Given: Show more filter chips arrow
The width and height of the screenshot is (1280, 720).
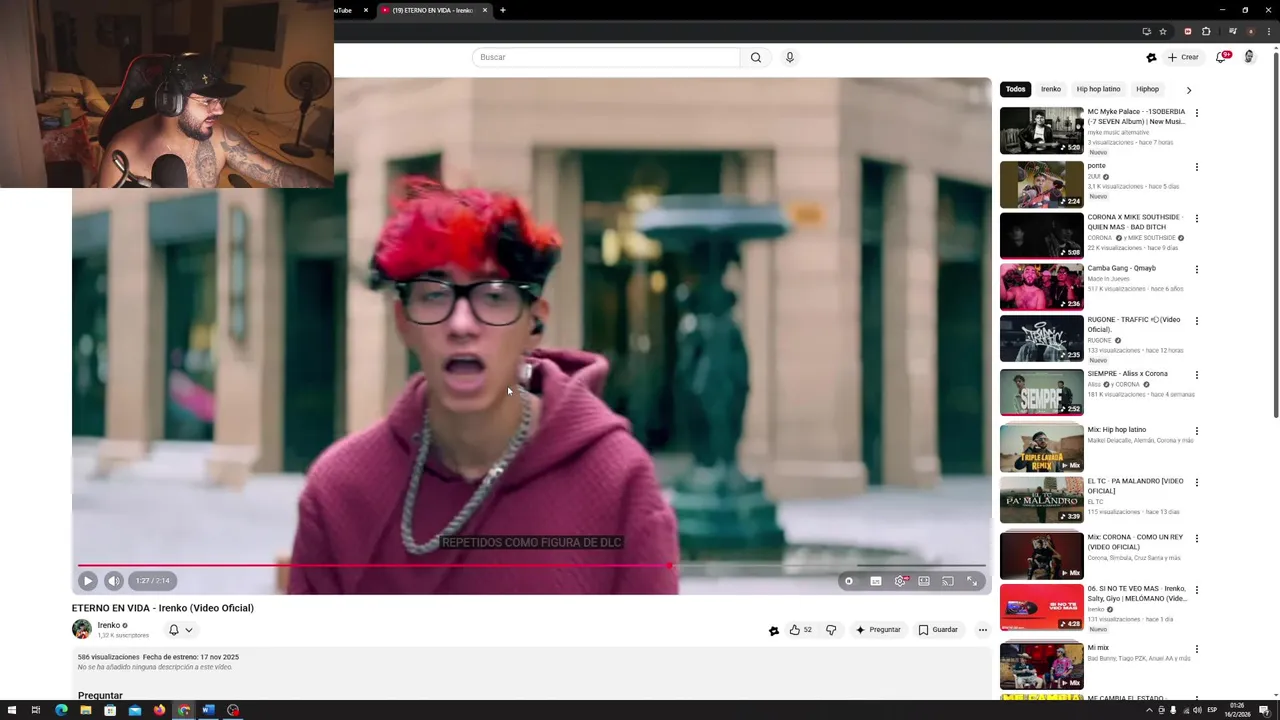Looking at the screenshot, I should [1189, 90].
